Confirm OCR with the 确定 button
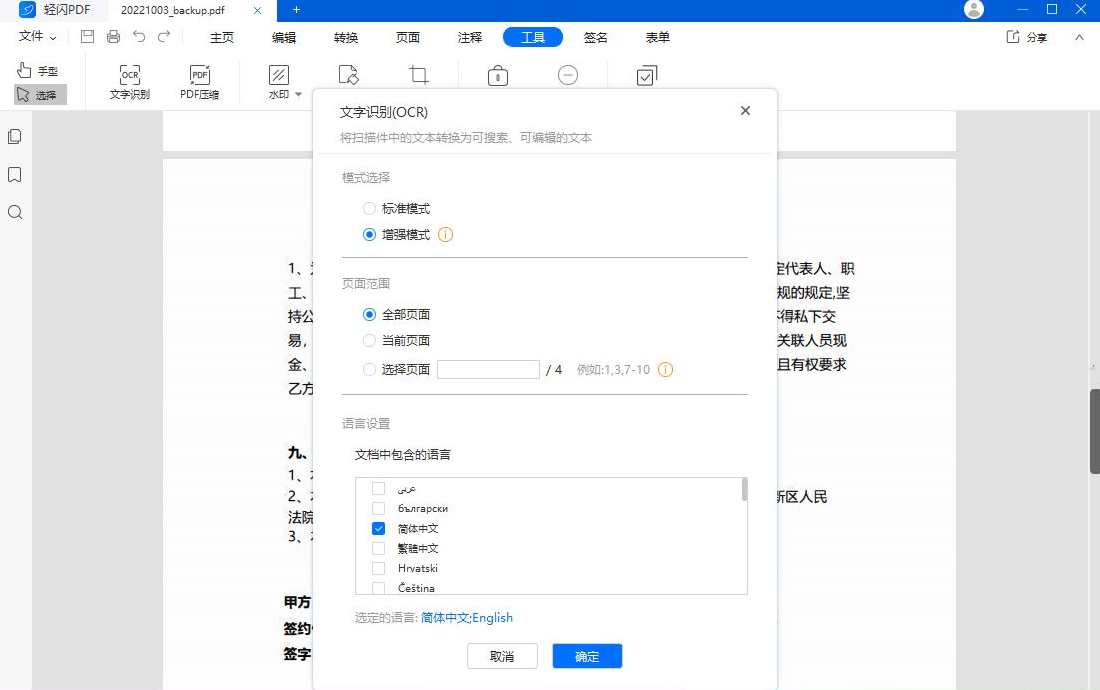 tap(587, 656)
